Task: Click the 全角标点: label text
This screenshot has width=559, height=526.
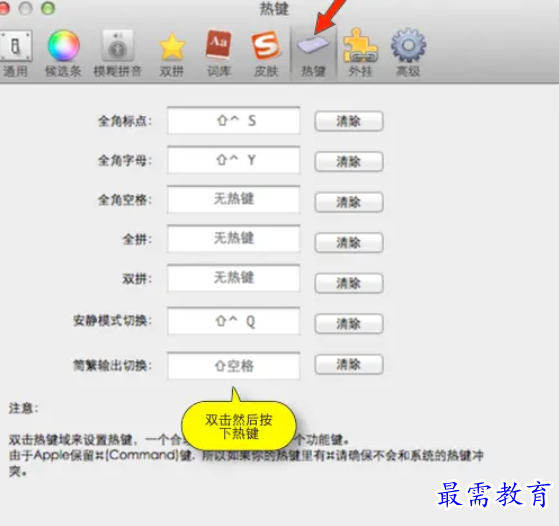Action: click(x=125, y=121)
